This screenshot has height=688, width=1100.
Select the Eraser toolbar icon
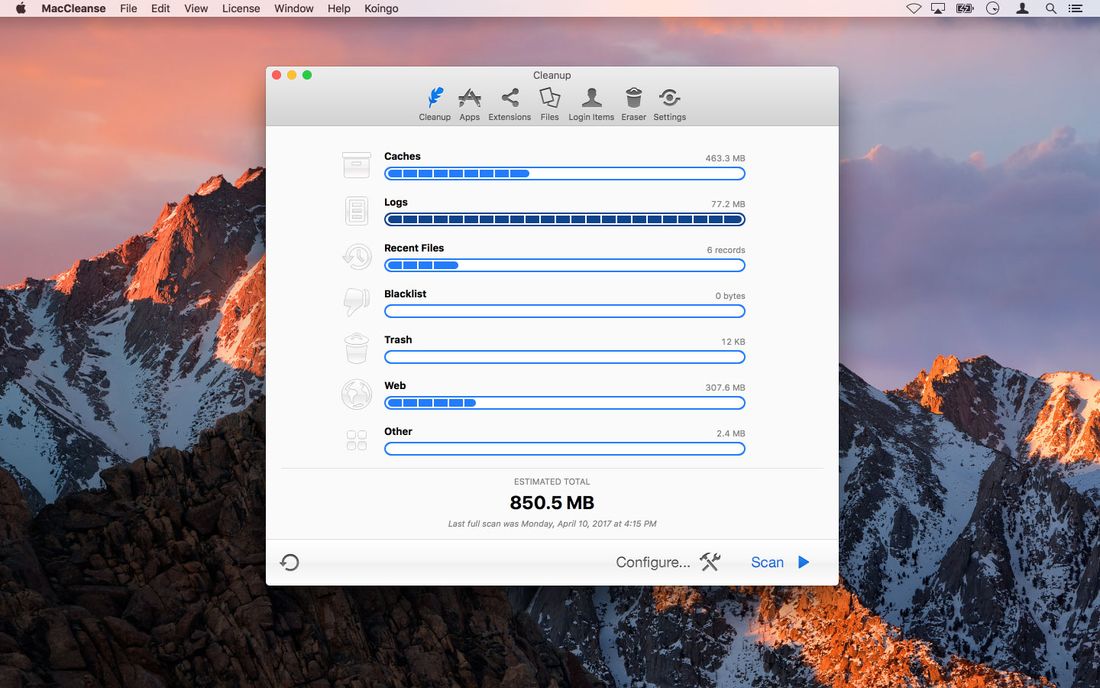click(x=633, y=98)
